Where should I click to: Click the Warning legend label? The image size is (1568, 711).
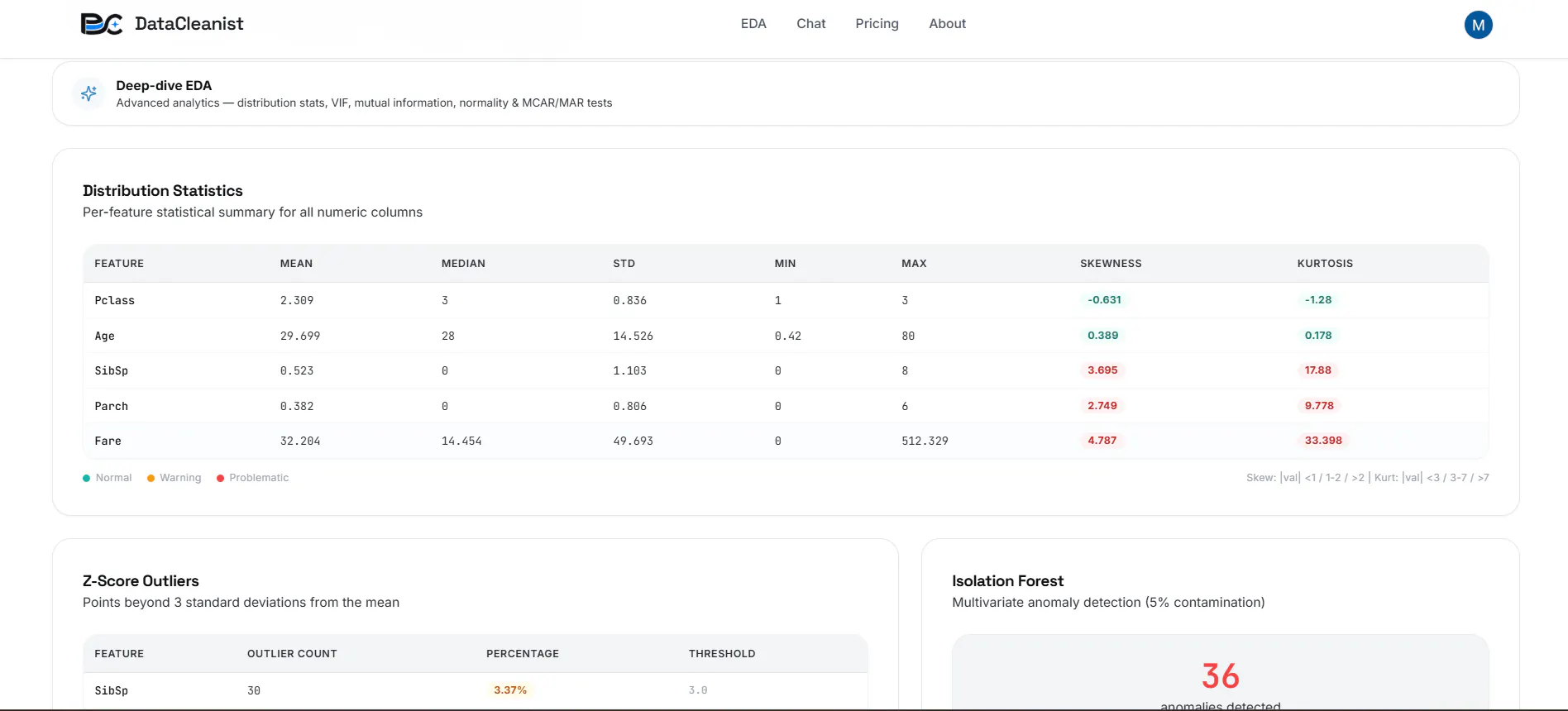(180, 478)
